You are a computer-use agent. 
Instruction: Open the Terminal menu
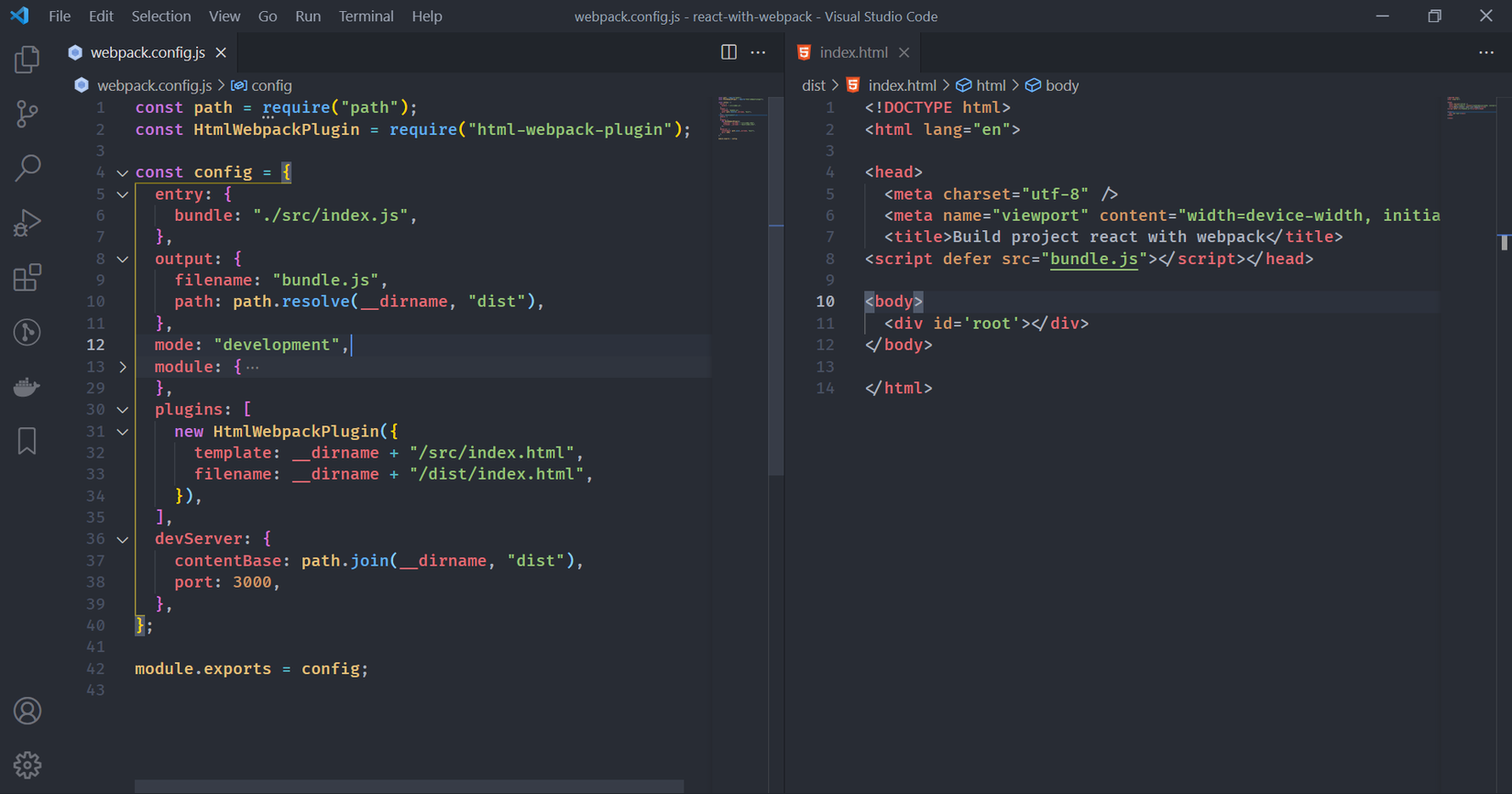366,17
